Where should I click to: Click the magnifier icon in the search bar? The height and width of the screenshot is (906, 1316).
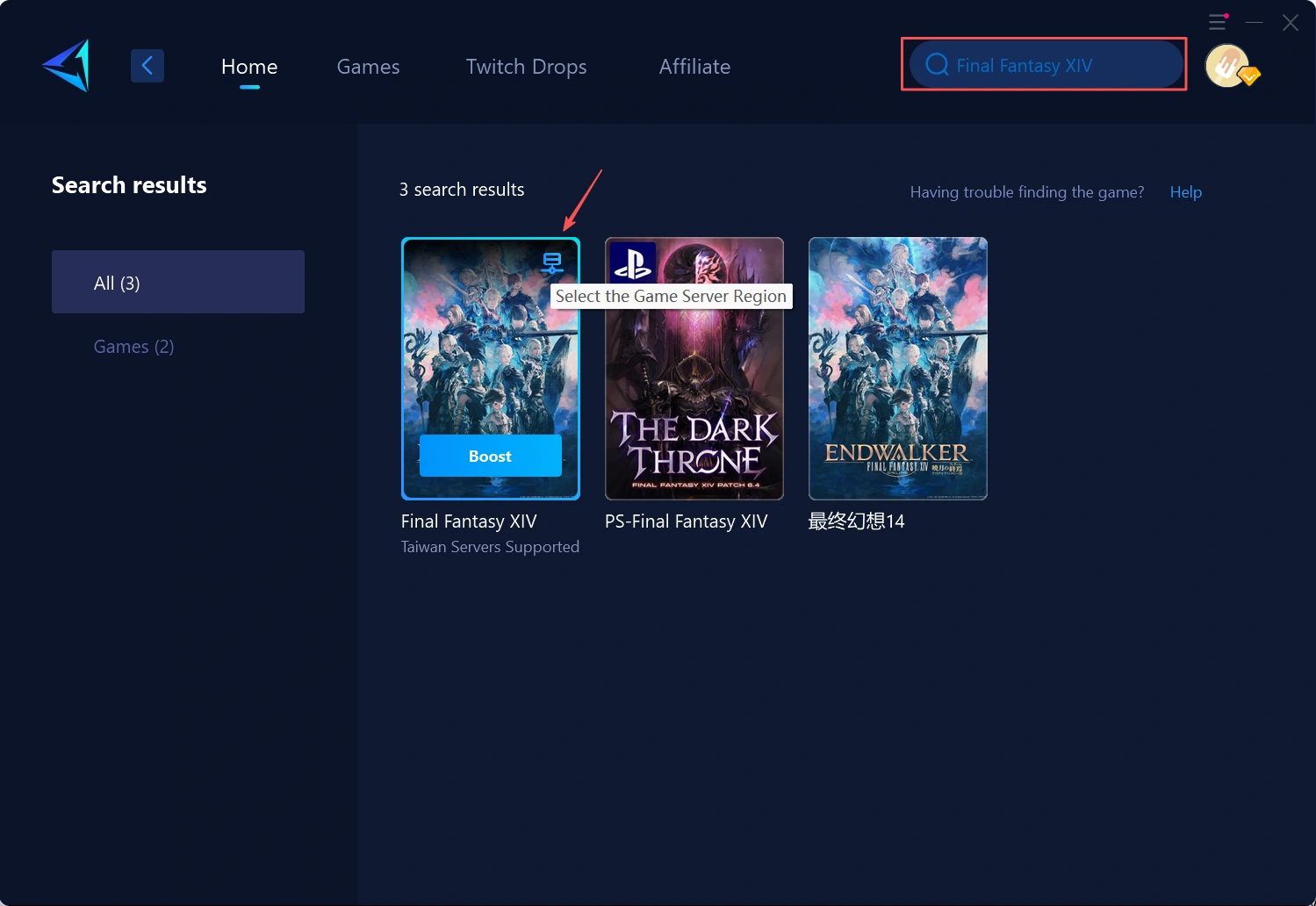click(x=937, y=65)
